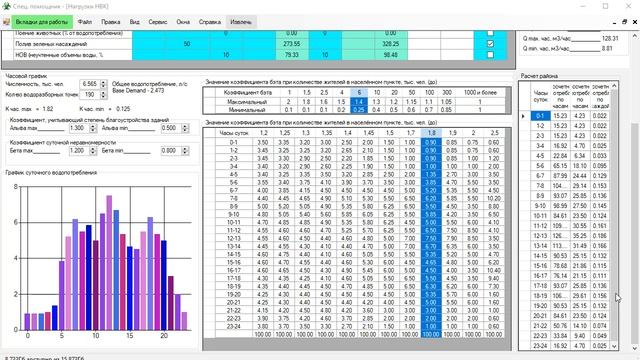640x360 pixels.
Task: Uncheck the Полив зеленых насаждений checkbox
Action: coord(490,44)
